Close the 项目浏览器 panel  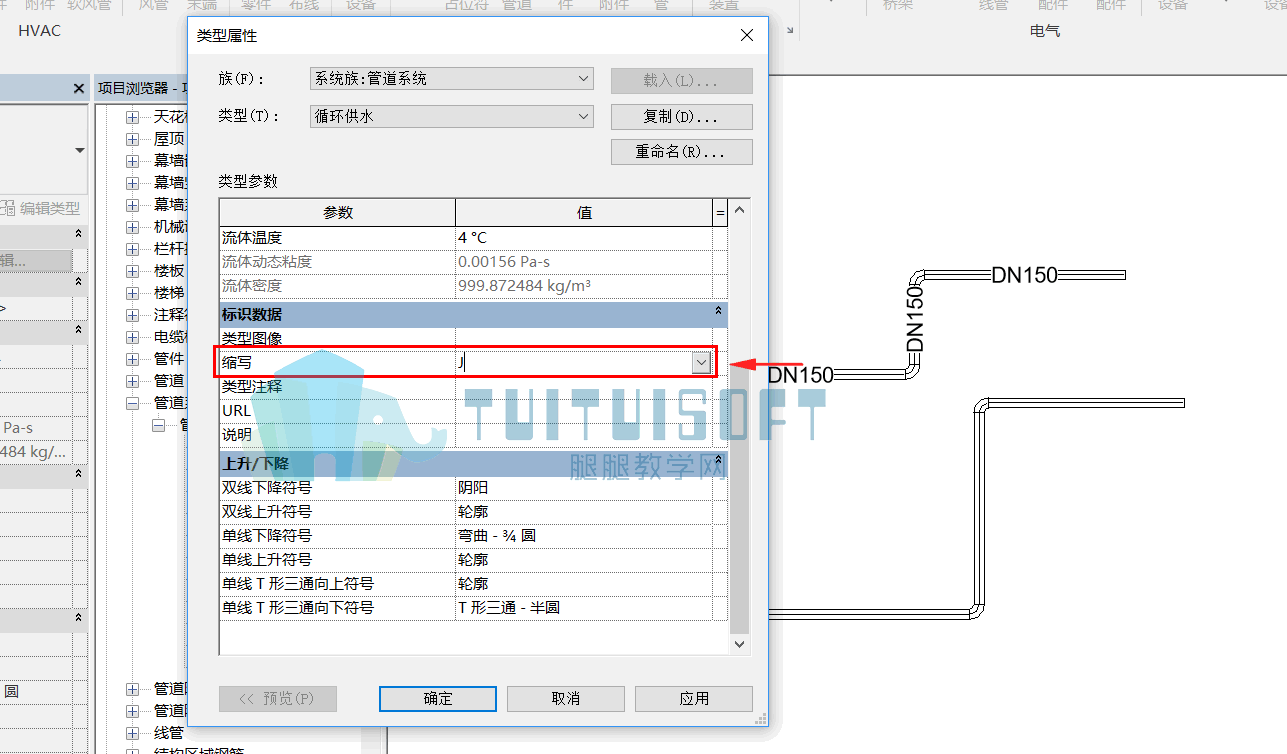click(79, 89)
